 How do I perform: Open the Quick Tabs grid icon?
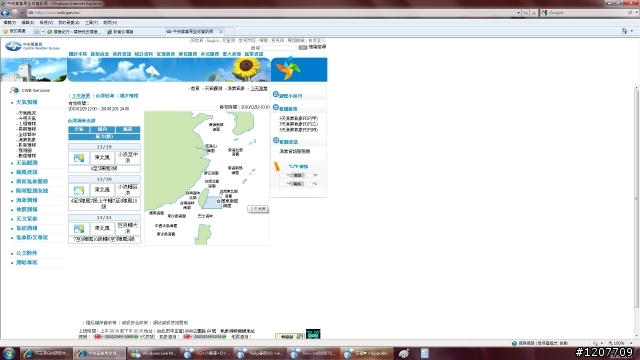(37, 31)
